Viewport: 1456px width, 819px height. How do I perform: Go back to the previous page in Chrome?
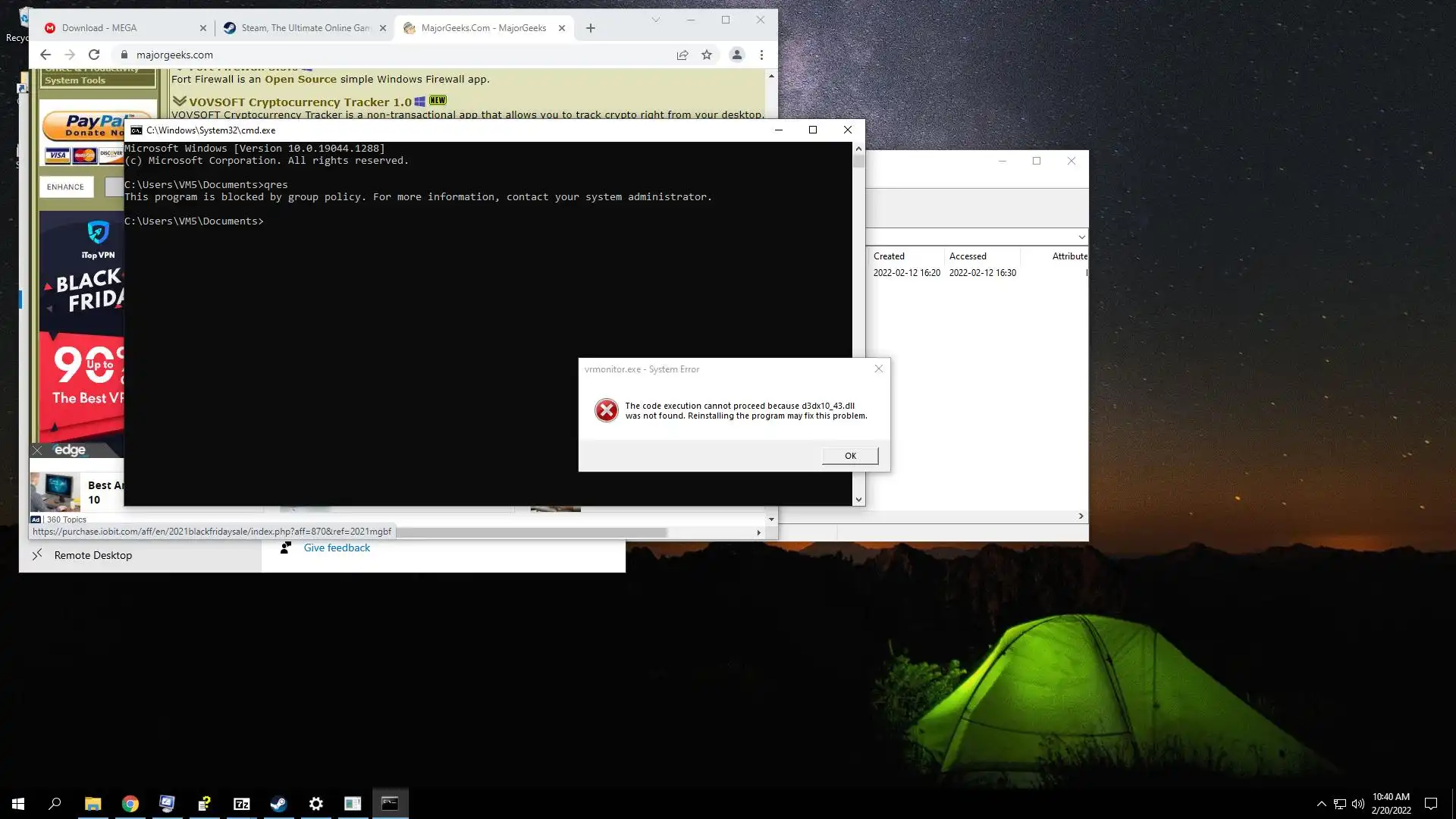pyautogui.click(x=45, y=55)
